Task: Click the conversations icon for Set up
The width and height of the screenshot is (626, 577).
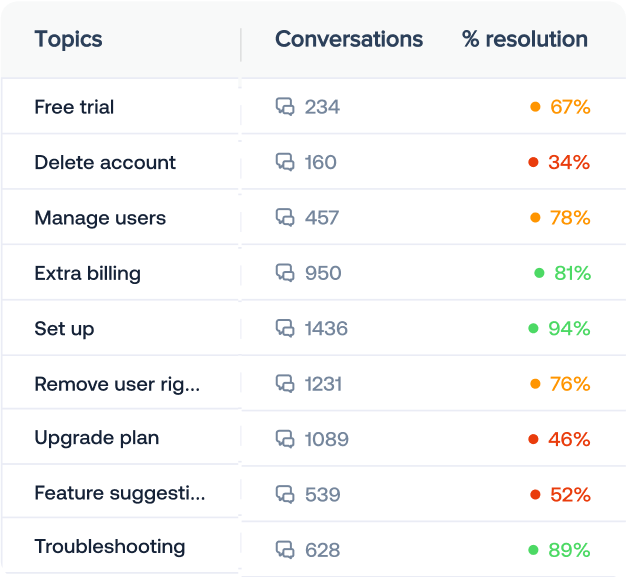Action: pos(285,328)
